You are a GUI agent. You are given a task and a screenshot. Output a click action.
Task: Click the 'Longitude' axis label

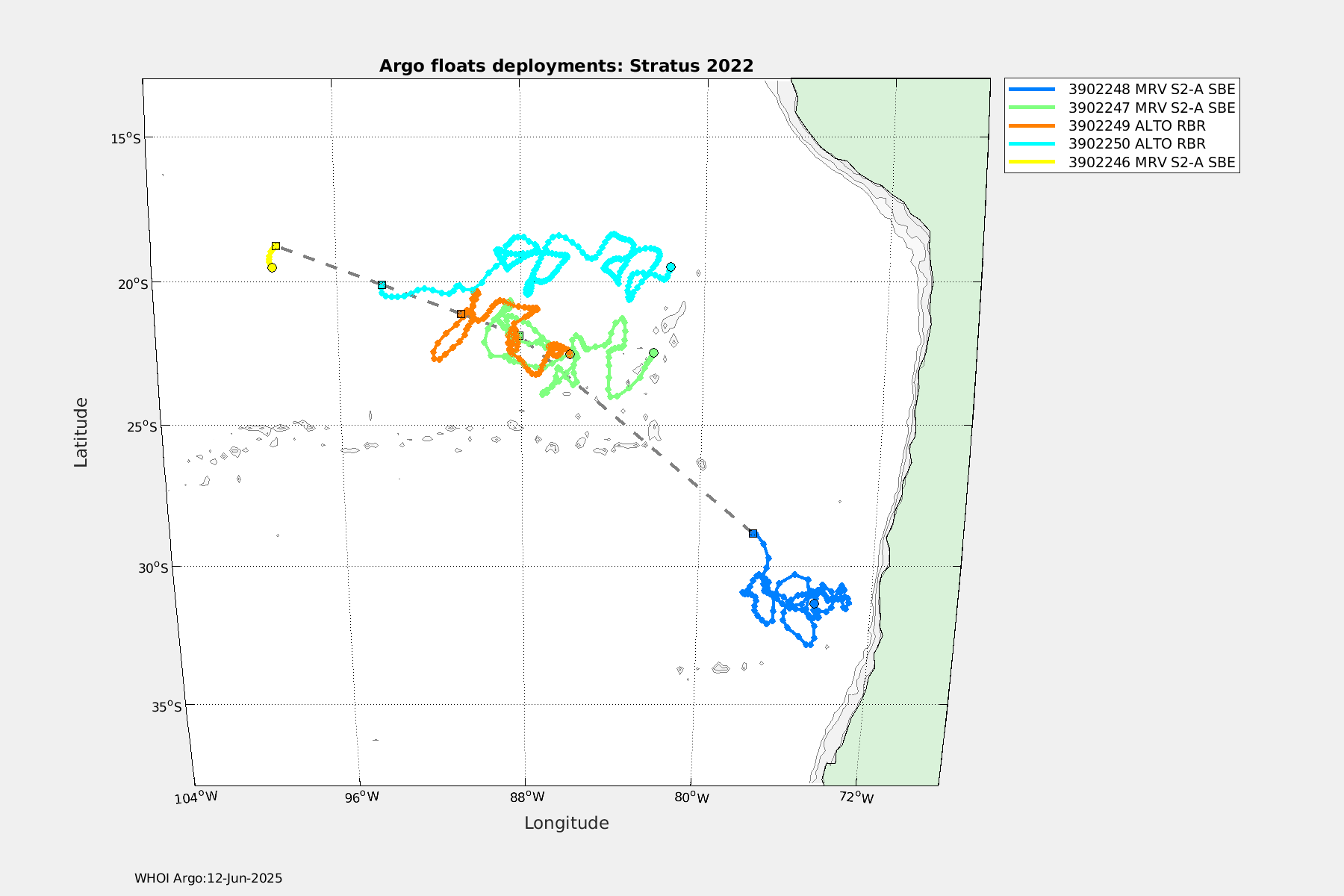(567, 823)
